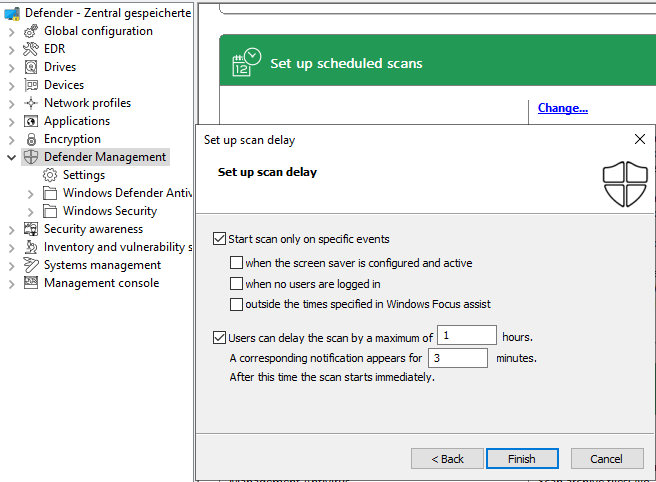Click the Security awareness icon
The image size is (656, 482).
pyautogui.click(x=31, y=229)
